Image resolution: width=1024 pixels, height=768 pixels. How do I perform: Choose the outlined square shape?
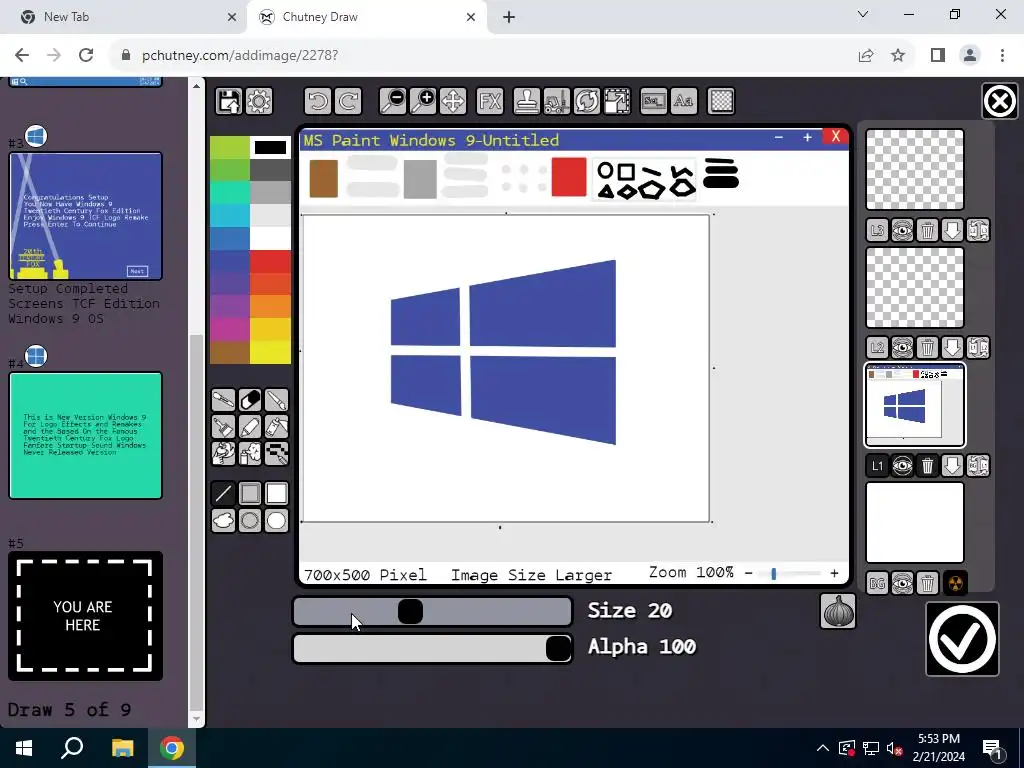pyautogui.click(x=250, y=494)
